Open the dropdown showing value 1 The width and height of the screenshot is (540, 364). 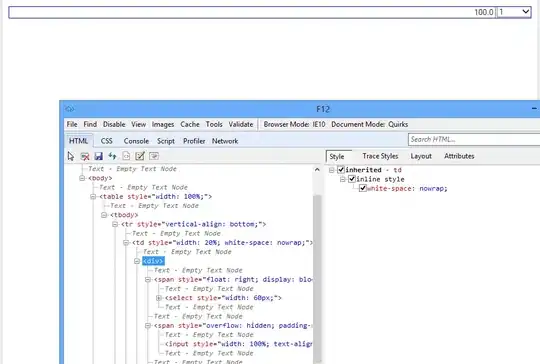(x=514, y=12)
